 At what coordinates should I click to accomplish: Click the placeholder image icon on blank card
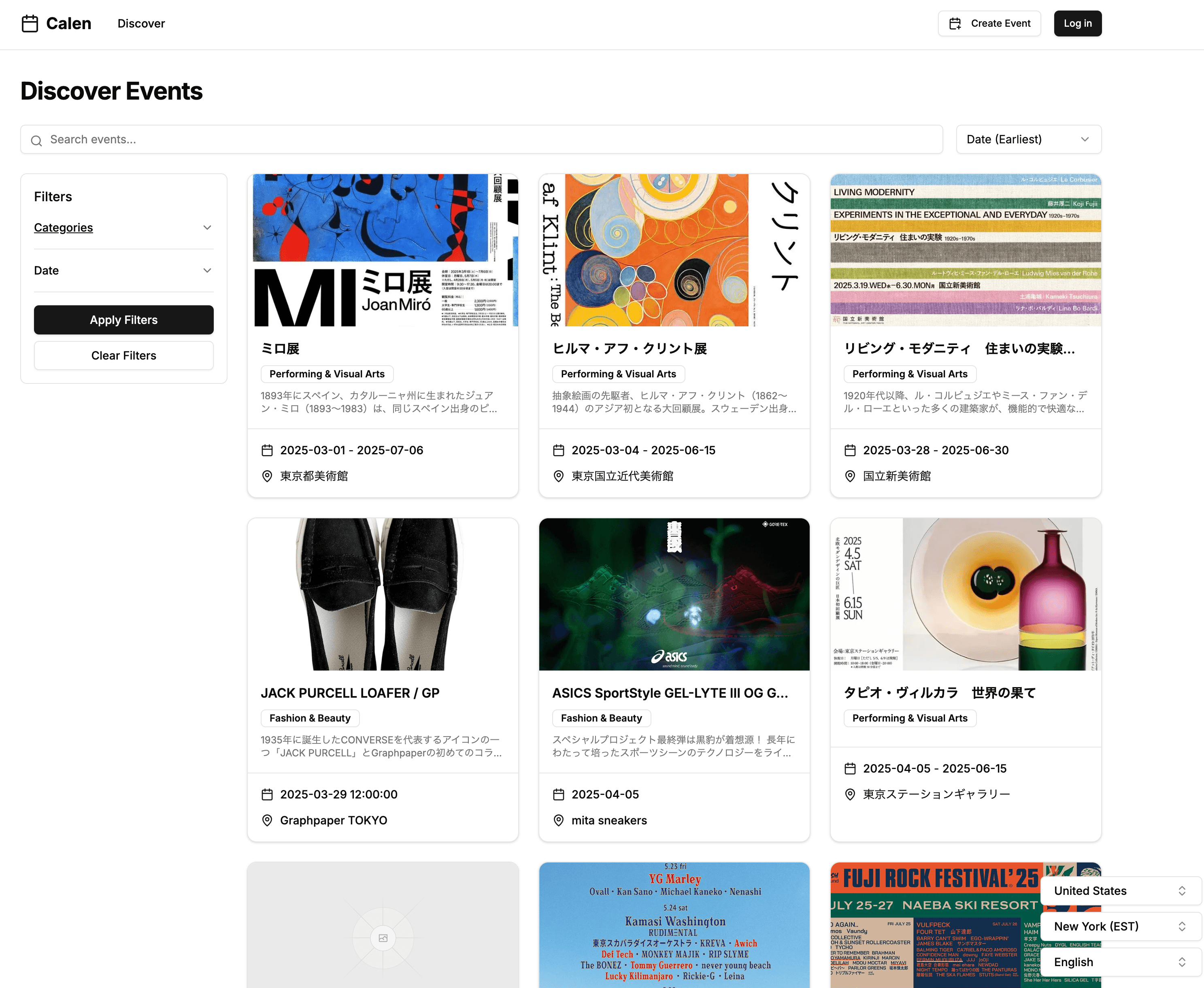click(383, 938)
